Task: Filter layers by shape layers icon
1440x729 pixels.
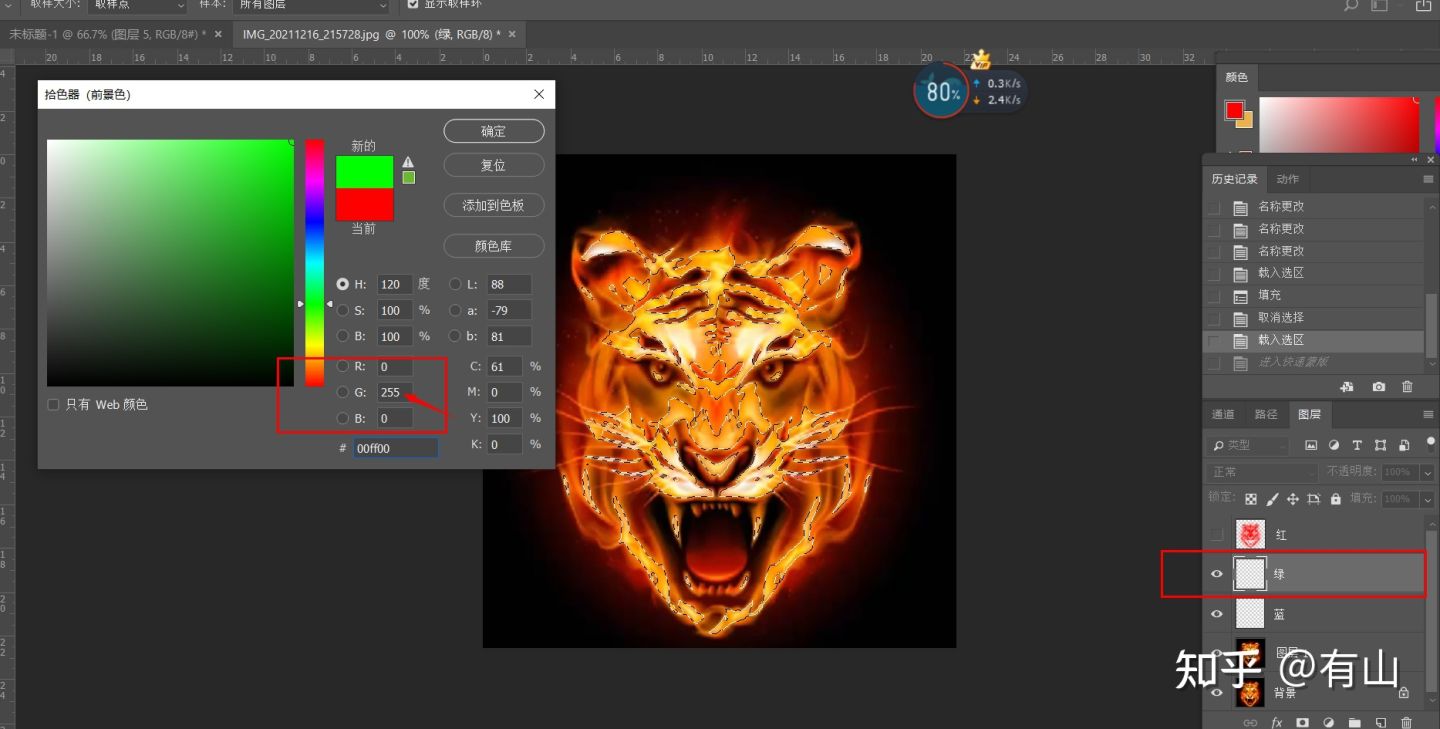Action: [x=1381, y=445]
